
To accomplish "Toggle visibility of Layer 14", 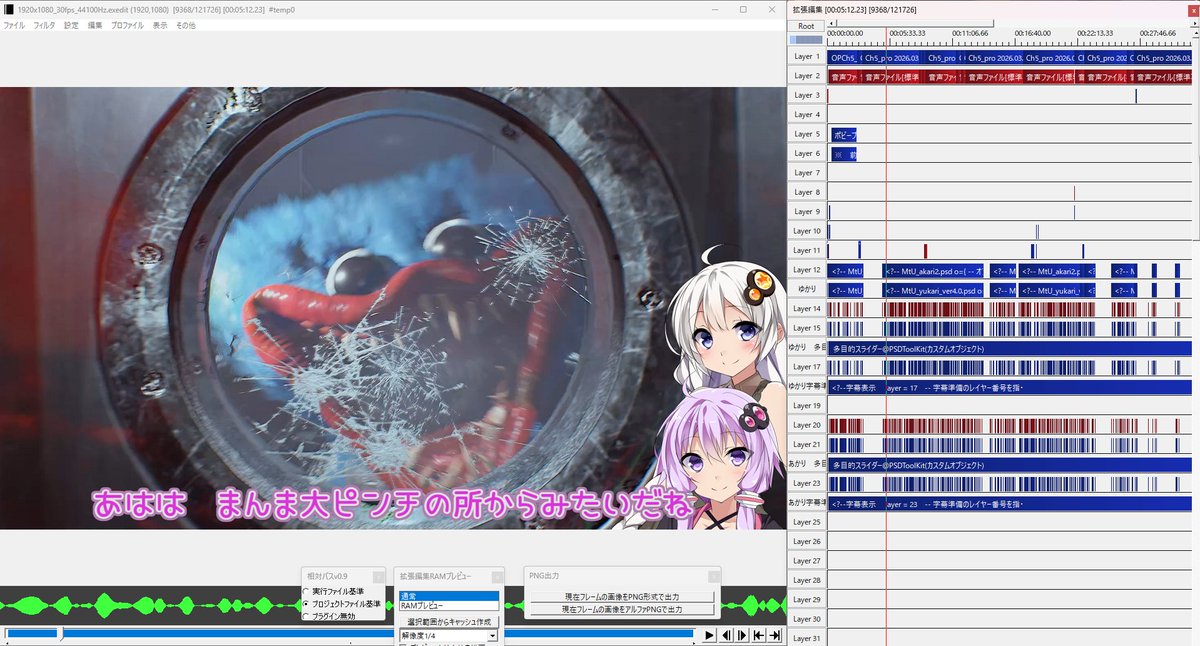I will (x=806, y=309).
